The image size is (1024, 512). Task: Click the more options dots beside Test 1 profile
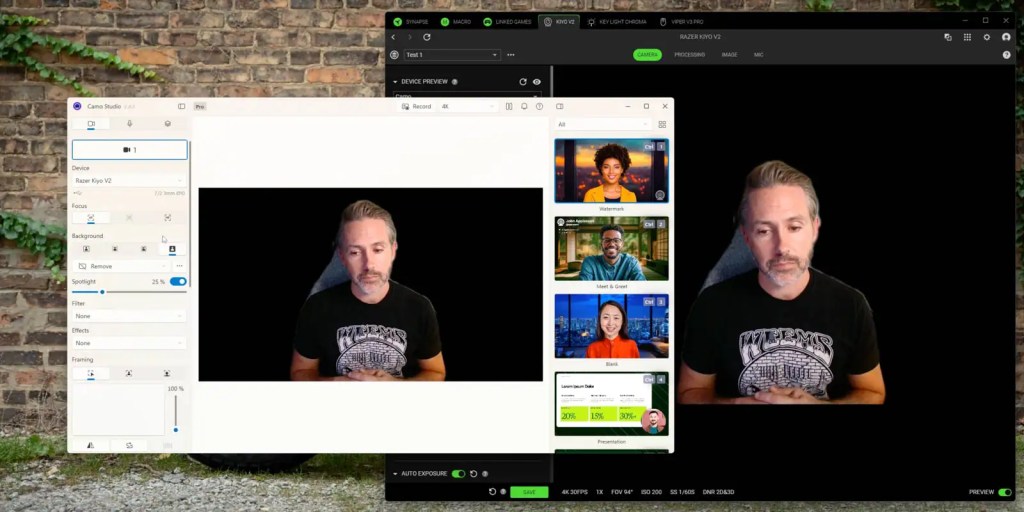tap(511, 55)
